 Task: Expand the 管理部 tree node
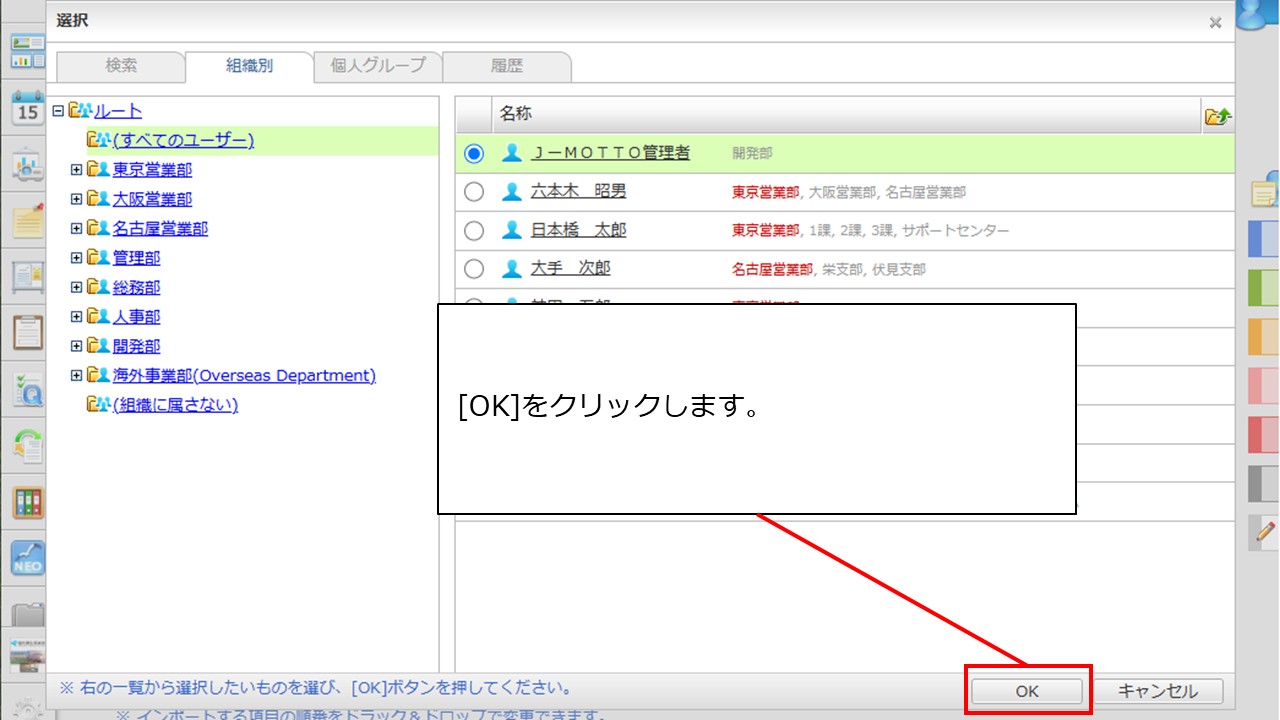pos(76,258)
